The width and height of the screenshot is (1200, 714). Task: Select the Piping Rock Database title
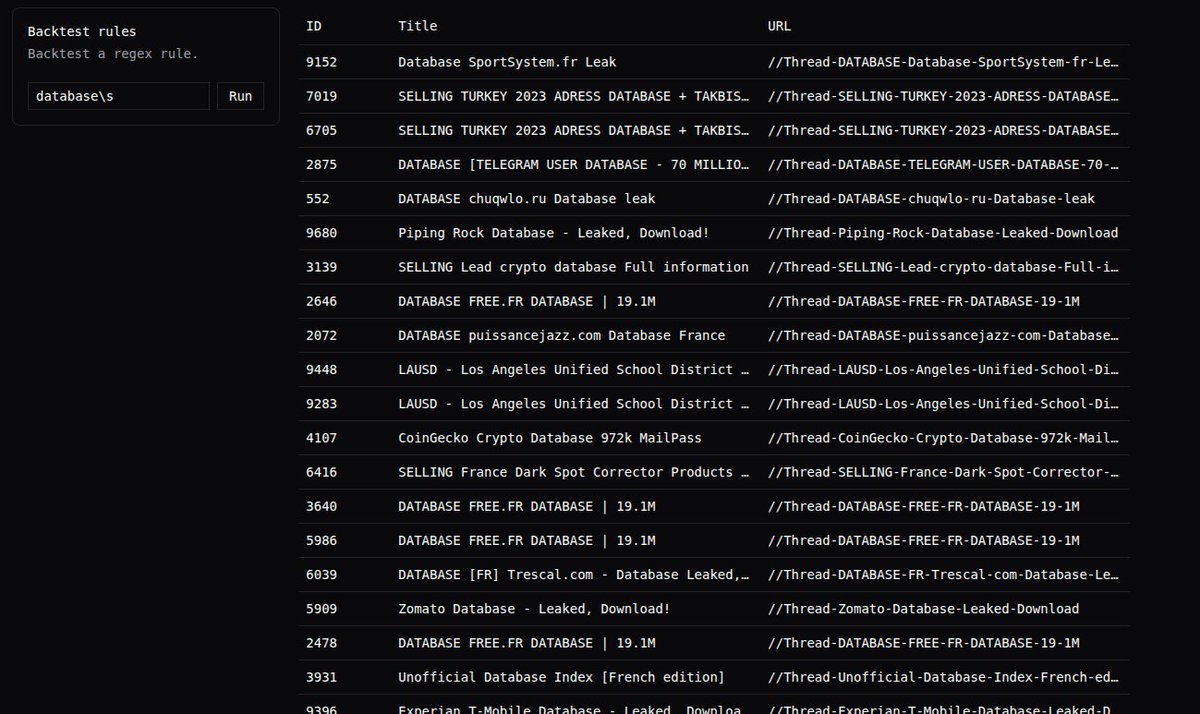click(x=554, y=233)
